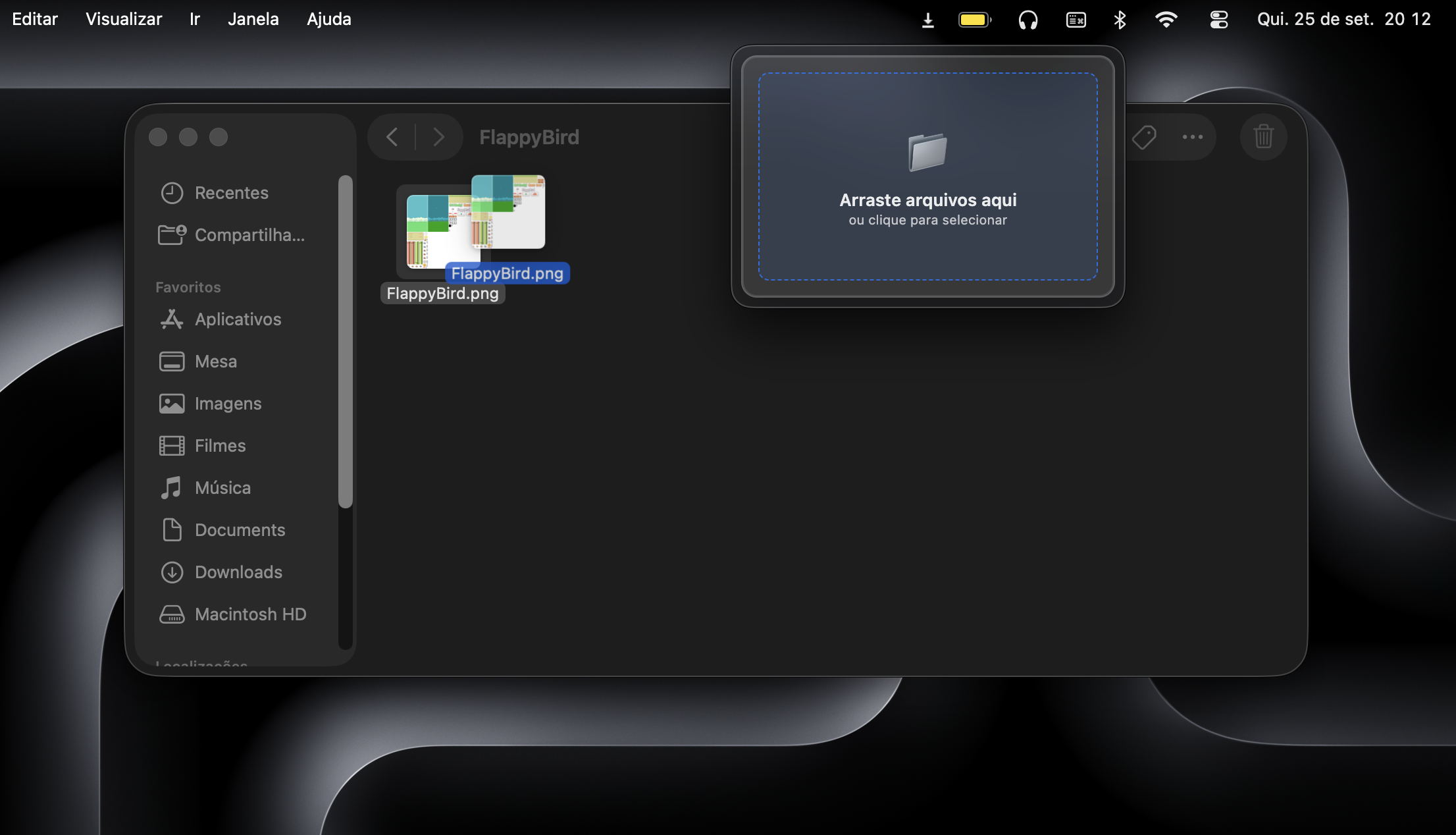Open the Imagens folder in sidebar
Image resolution: width=1456 pixels, height=835 pixels.
coord(228,404)
